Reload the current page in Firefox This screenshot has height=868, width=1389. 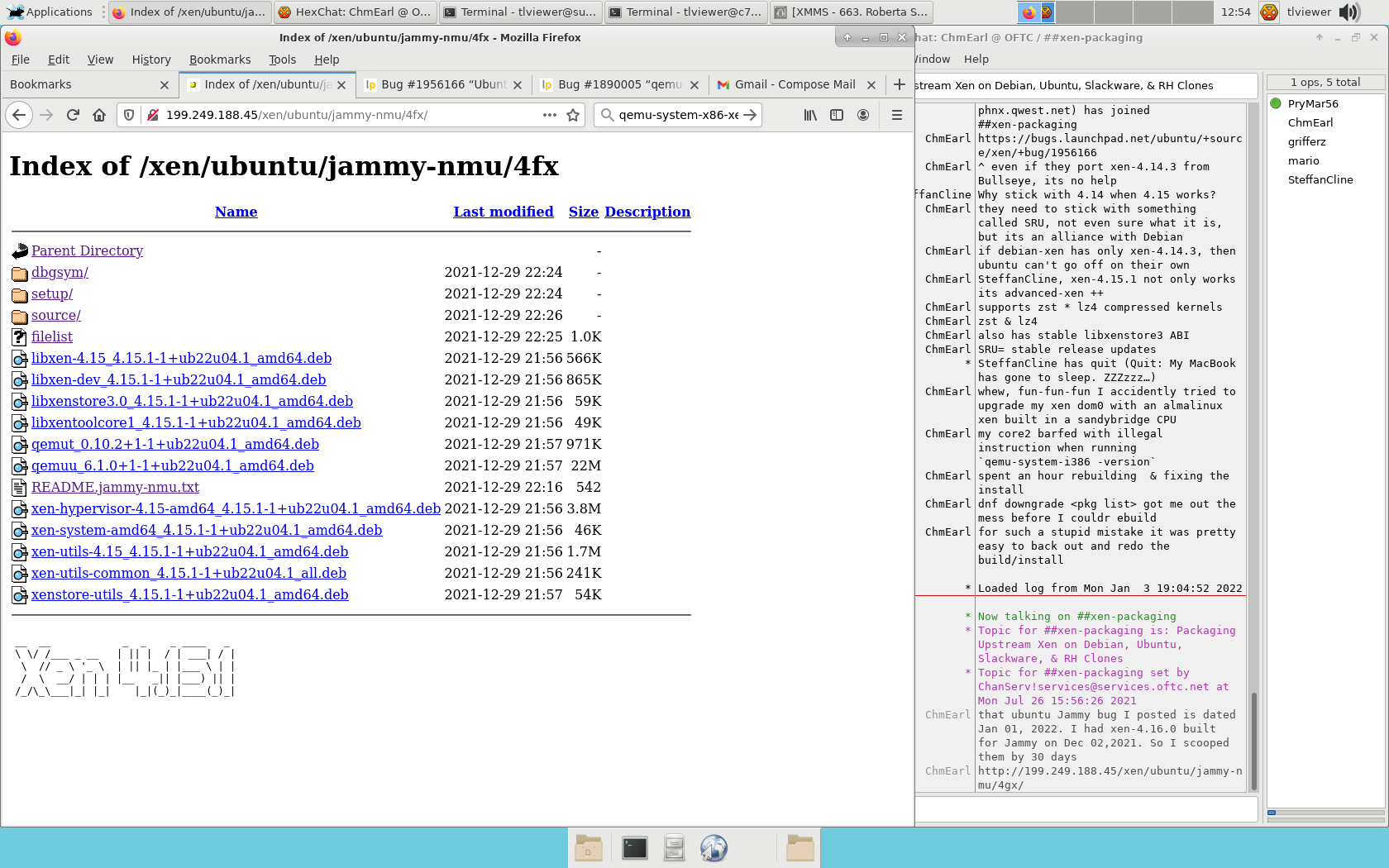73,115
